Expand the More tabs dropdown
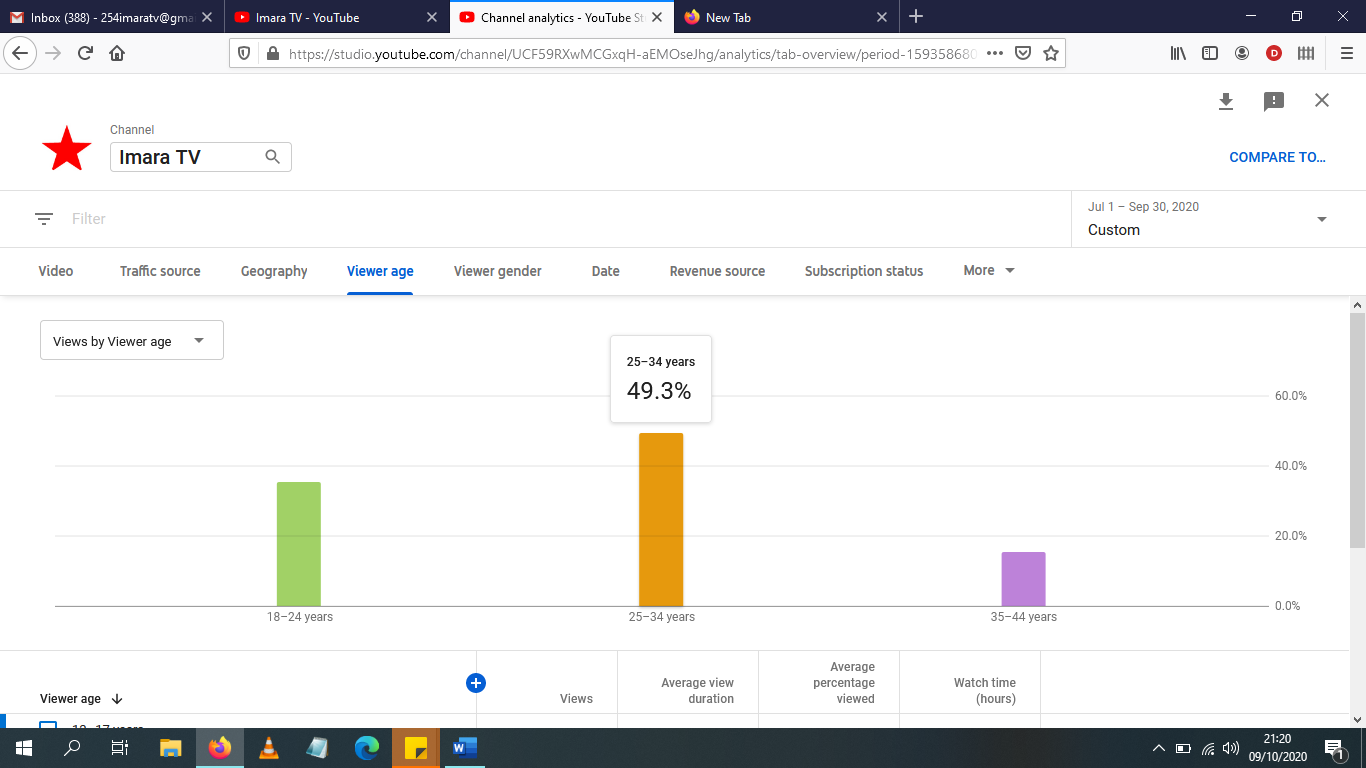This screenshot has width=1366, height=768. 989,271
